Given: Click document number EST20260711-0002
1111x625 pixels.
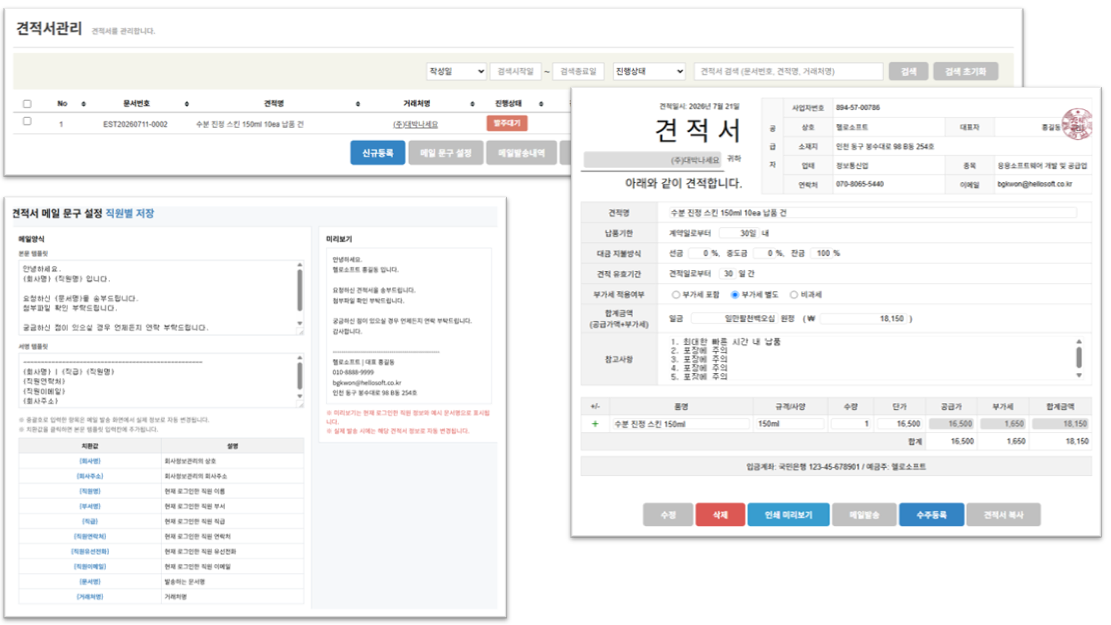Looking at the screenshot, I should pos(135,124).
